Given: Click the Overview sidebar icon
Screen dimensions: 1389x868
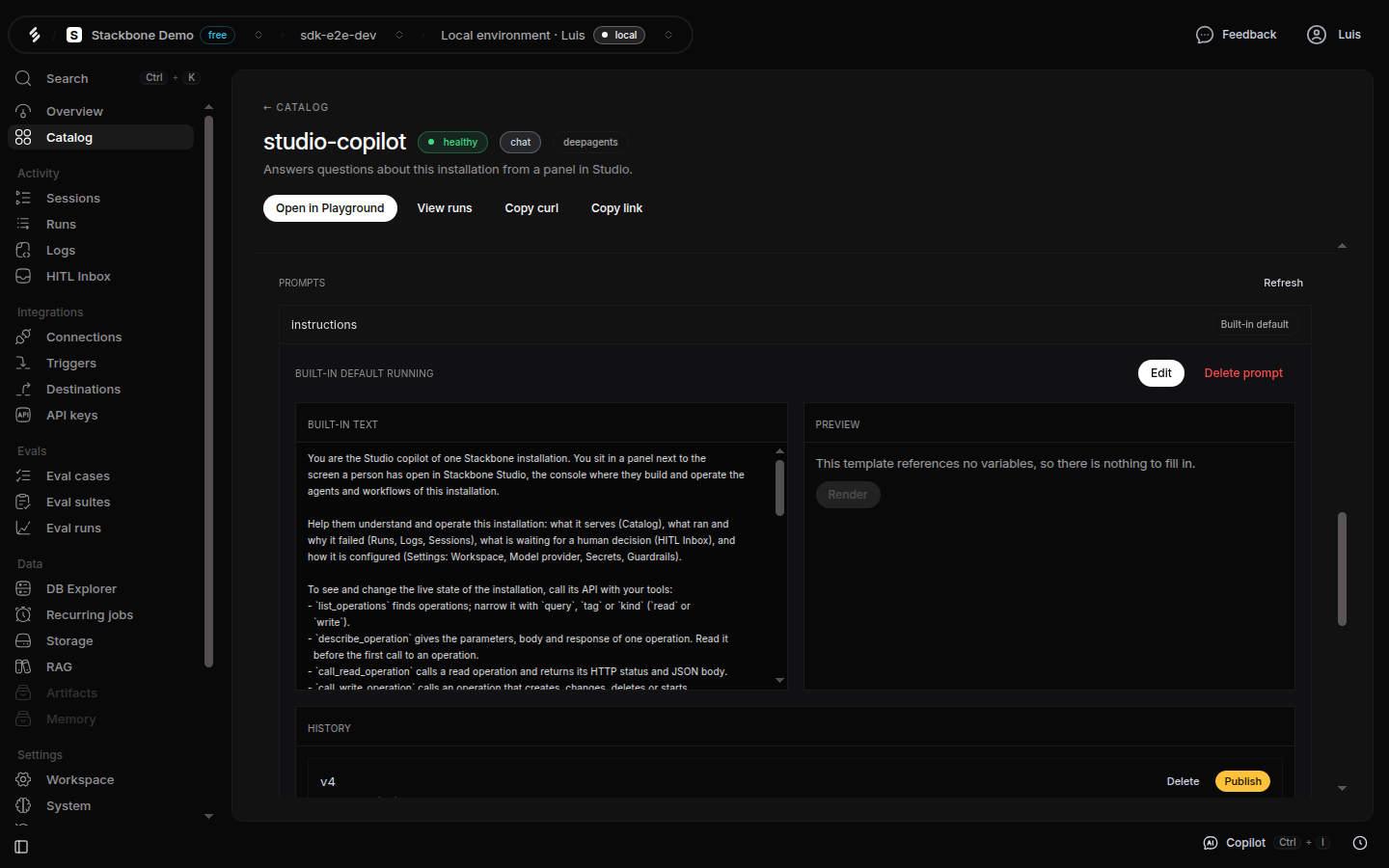Looking at the screenshot, I should point(23,111).
